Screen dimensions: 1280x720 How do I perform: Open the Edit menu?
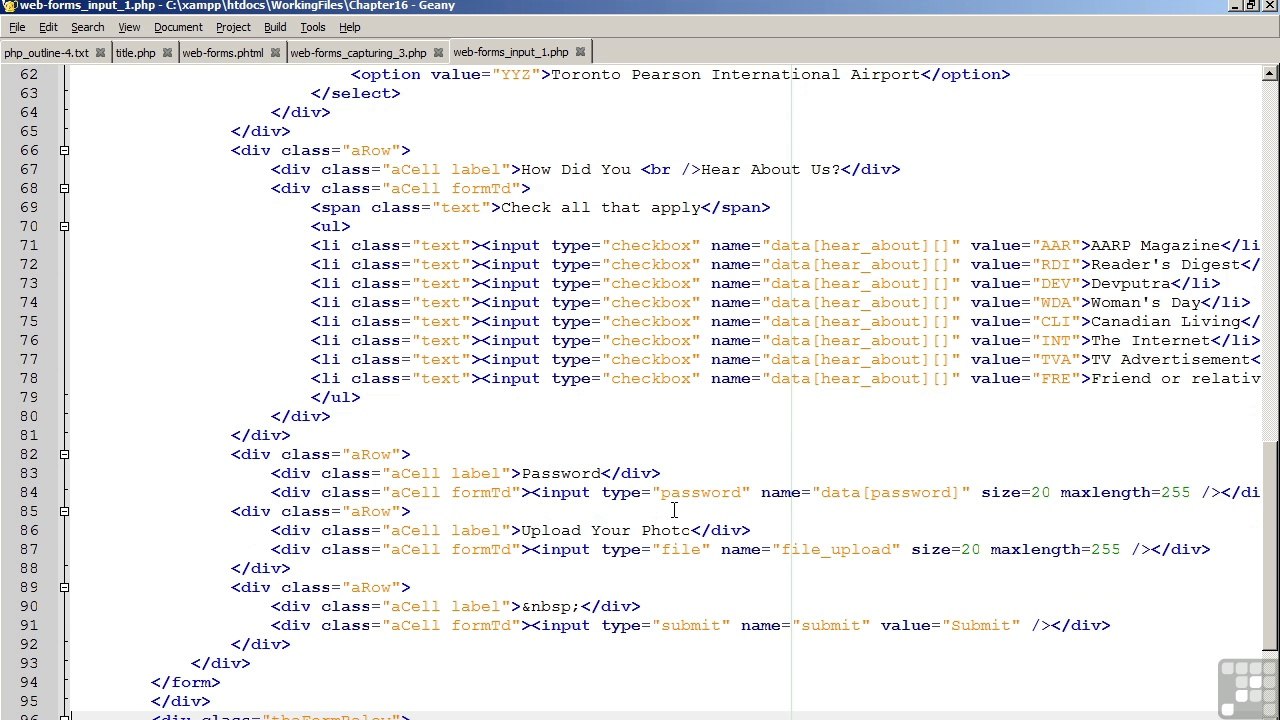coord(48,27)
